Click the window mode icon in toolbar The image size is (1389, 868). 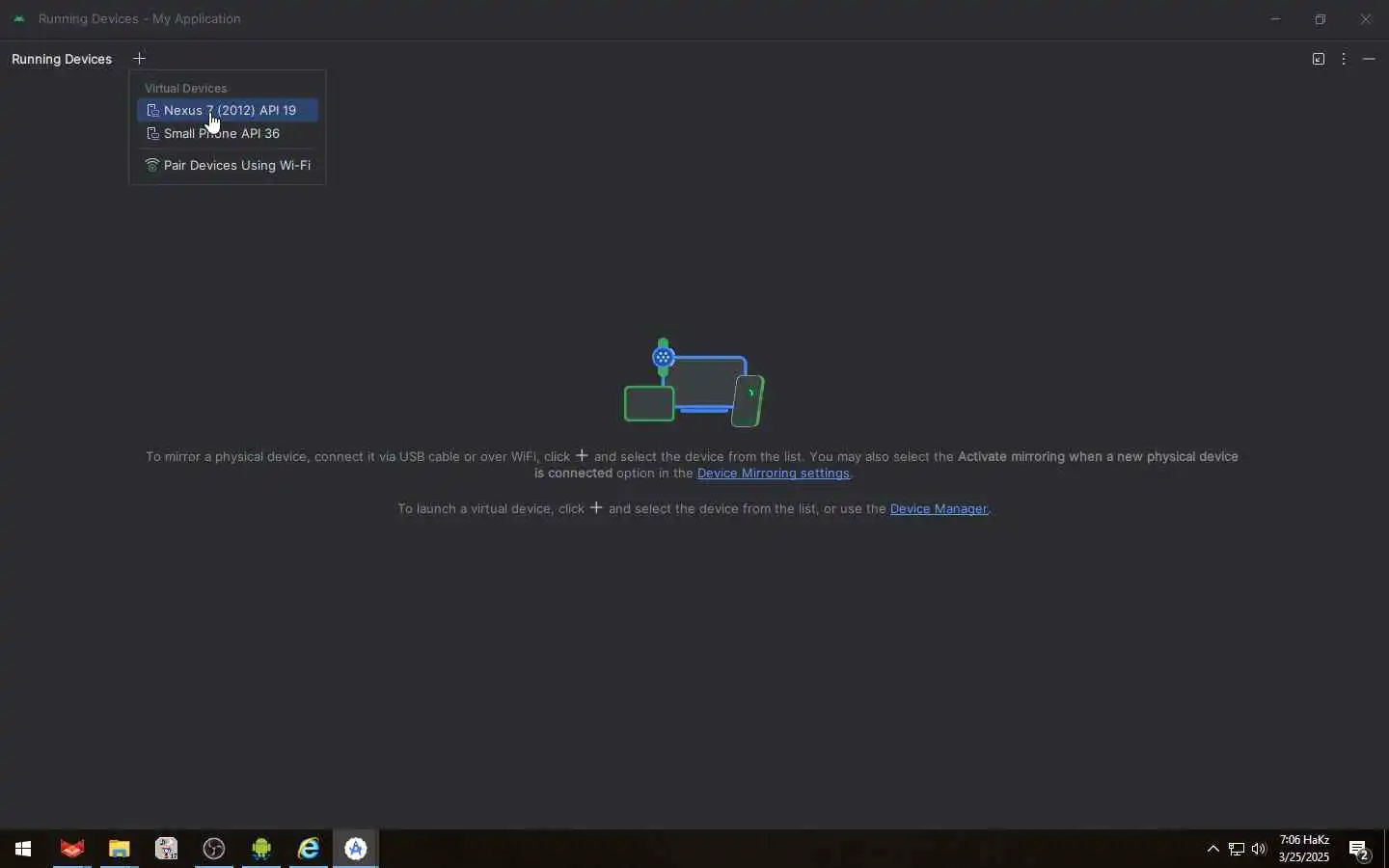(x=1319, y=59)
